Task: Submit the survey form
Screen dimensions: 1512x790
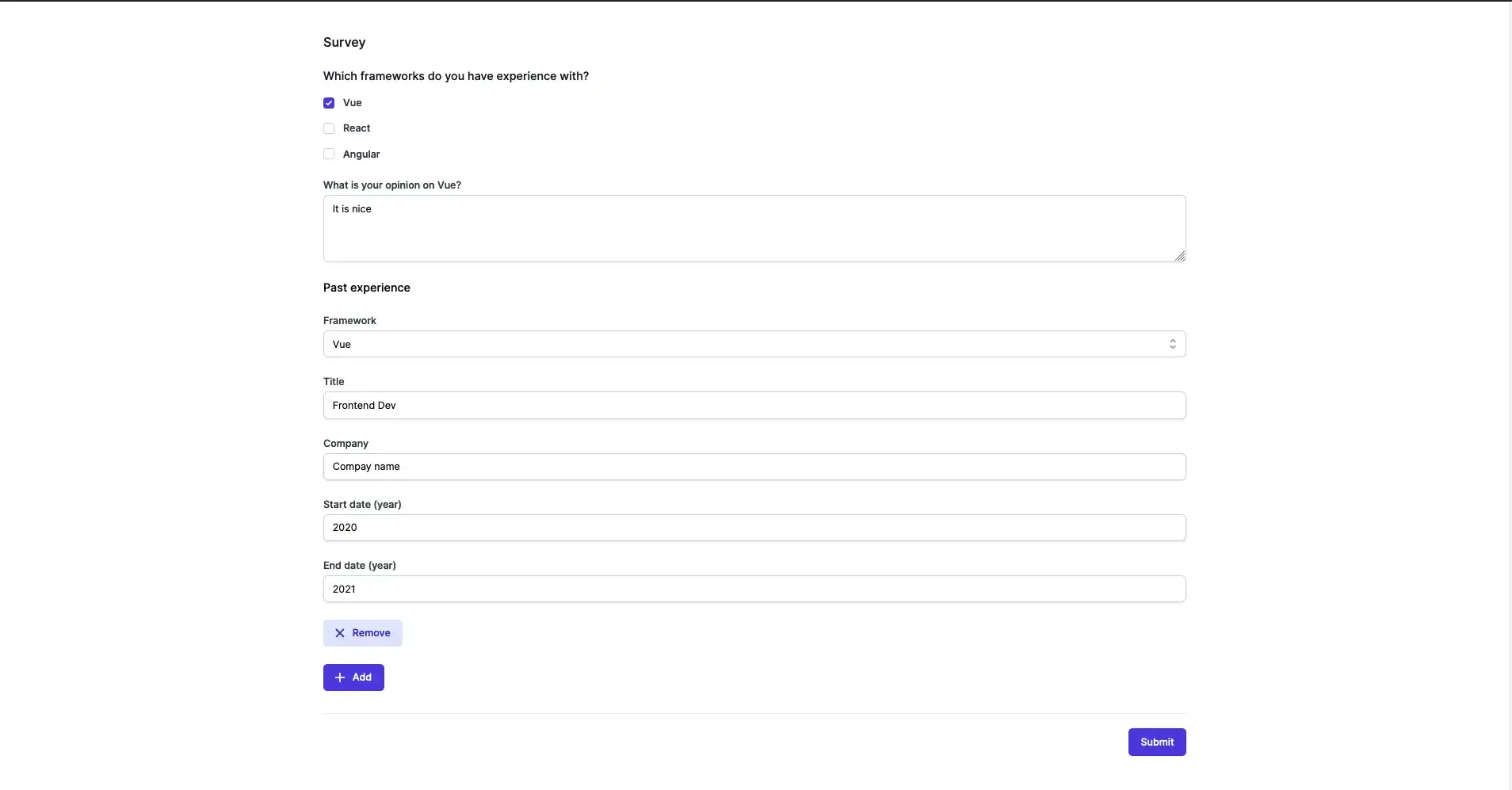Action: pos(1157,742)
